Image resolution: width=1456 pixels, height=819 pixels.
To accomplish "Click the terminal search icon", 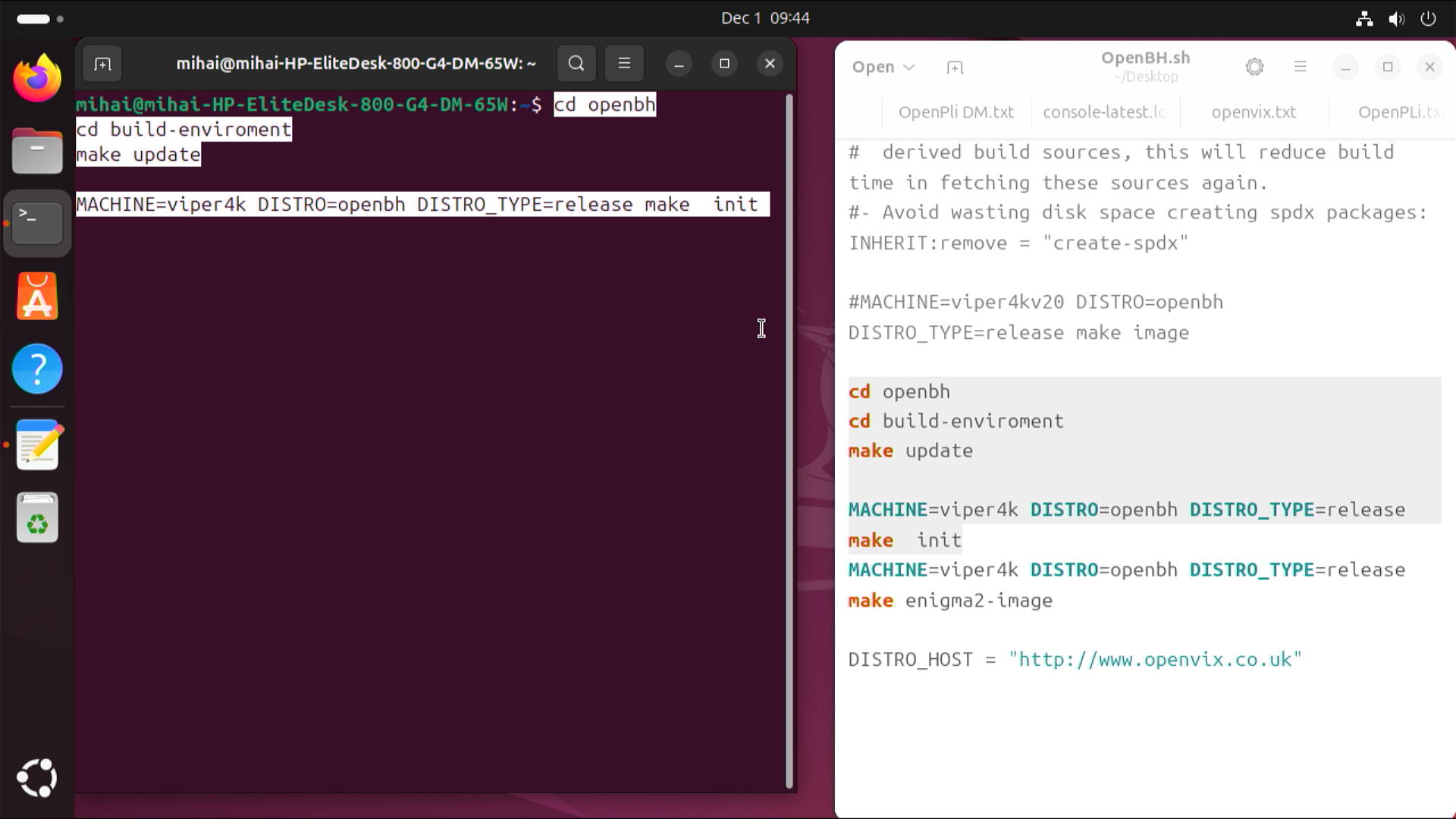I will (x=576, y=64).
